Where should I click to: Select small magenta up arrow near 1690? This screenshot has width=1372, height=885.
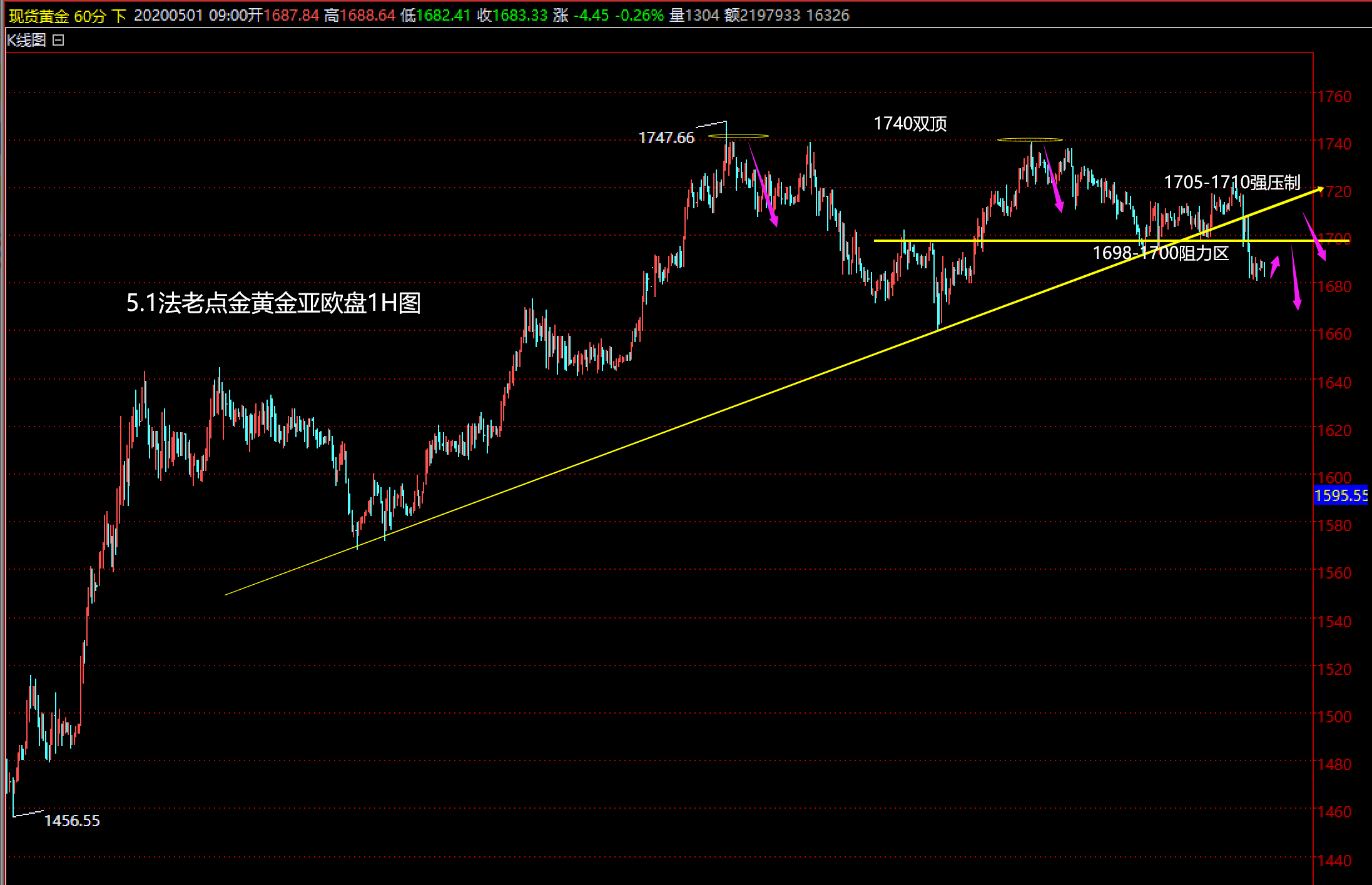(1275, 266)
